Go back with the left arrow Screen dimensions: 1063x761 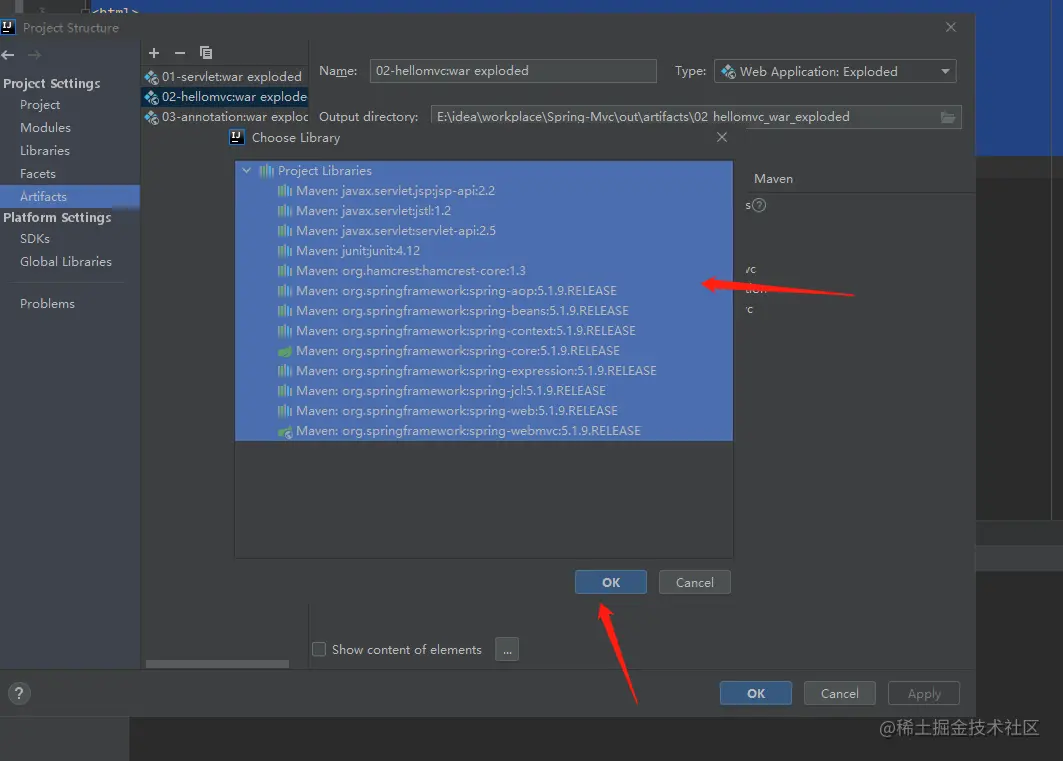8,55
